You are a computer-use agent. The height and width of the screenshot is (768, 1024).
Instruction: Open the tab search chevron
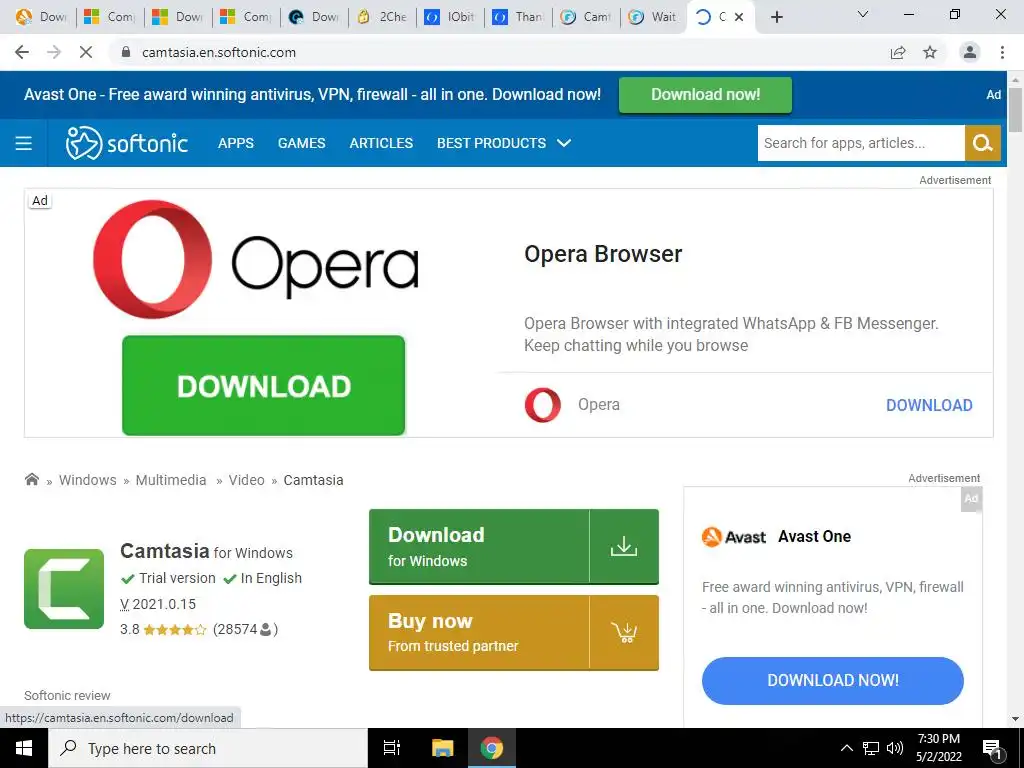pyautogui.click(x=863, y=14)
